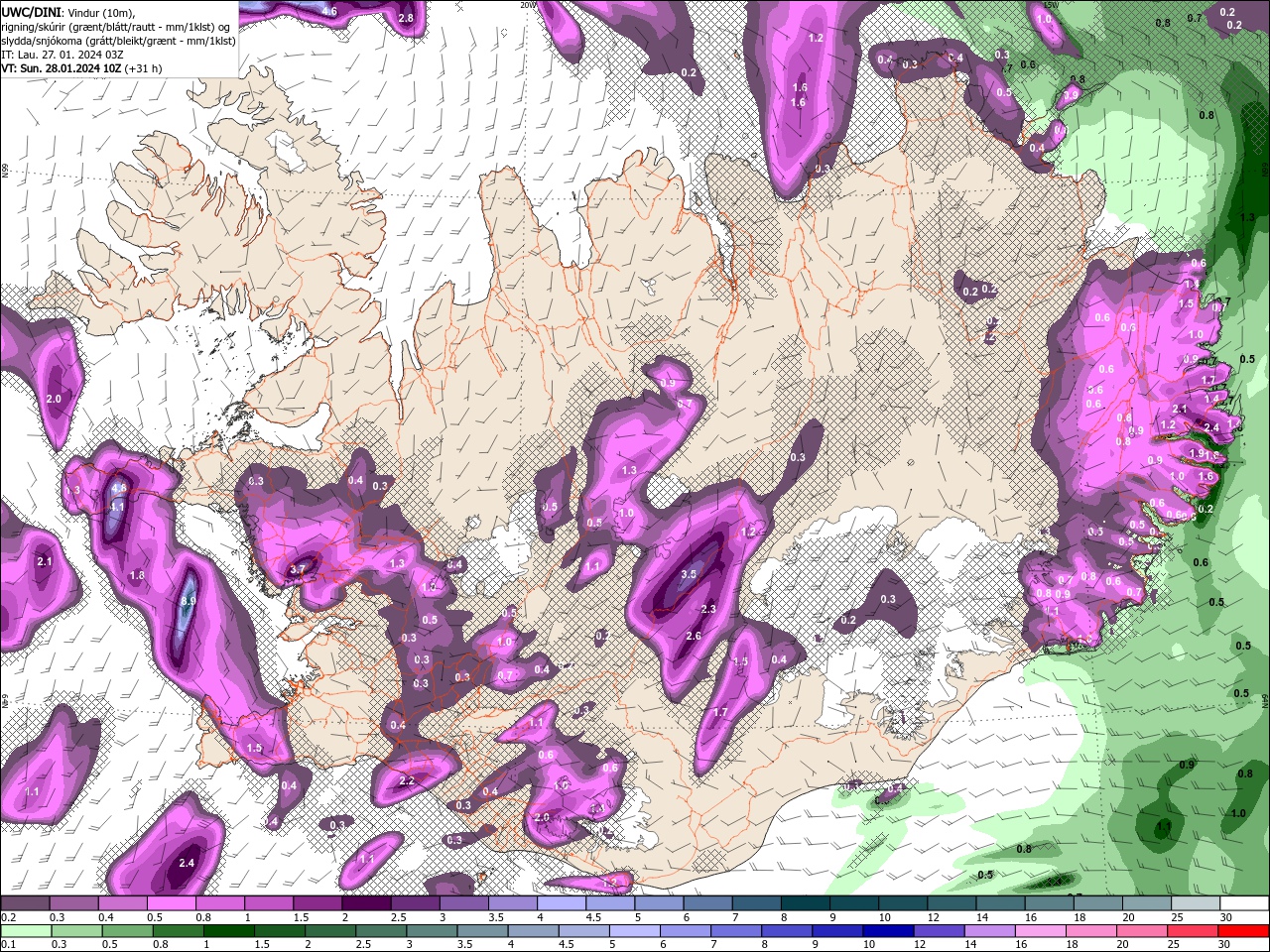Click the 2.3 value in the central snow band
This screenshot has width=1270, height=952.
point(708,609)
